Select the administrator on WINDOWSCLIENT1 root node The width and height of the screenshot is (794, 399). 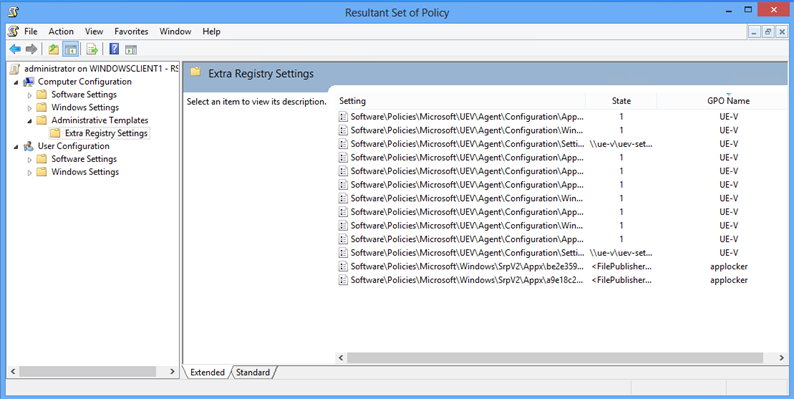pos(101,68)
